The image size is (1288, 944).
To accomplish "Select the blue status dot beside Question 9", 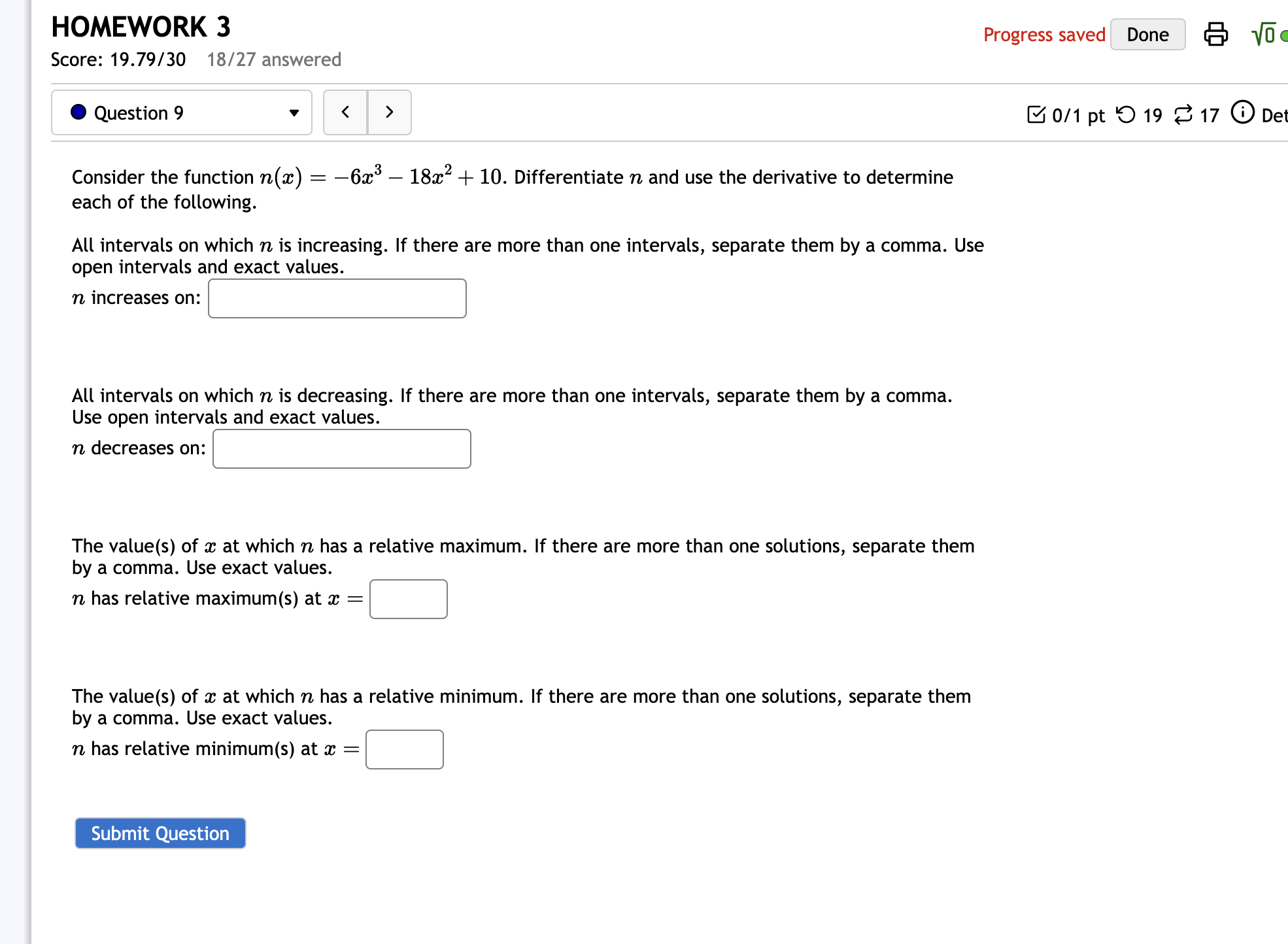I will (78, 112).
